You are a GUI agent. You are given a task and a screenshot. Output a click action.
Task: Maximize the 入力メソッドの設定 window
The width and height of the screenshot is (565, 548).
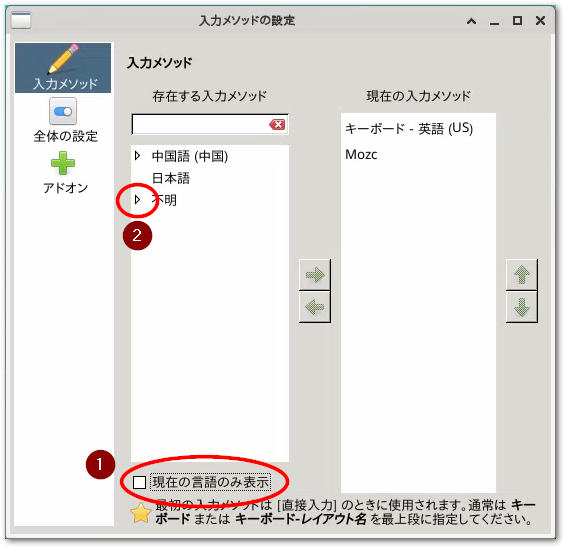pos(517,21)
